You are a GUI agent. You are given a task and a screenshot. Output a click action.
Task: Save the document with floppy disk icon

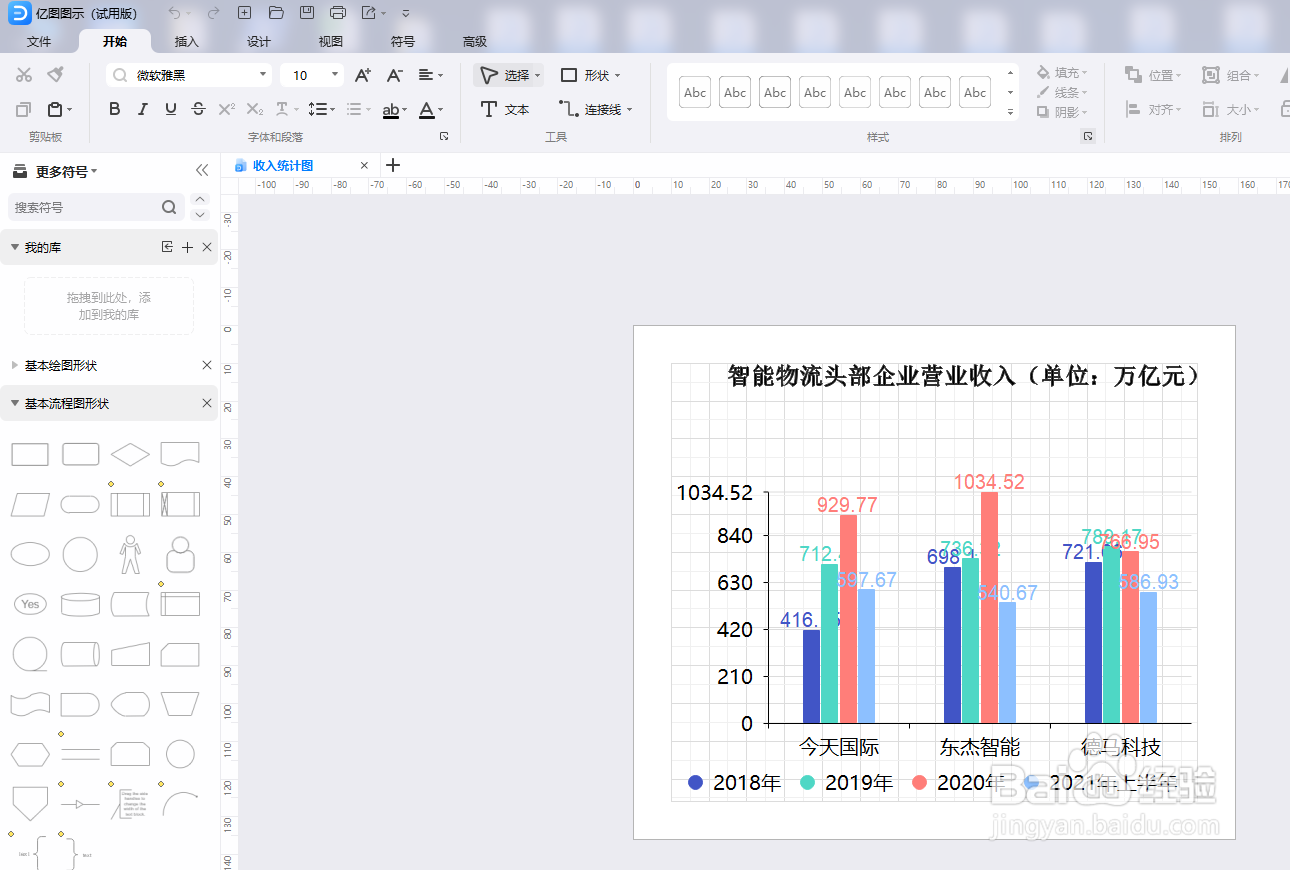coord(307,13)
